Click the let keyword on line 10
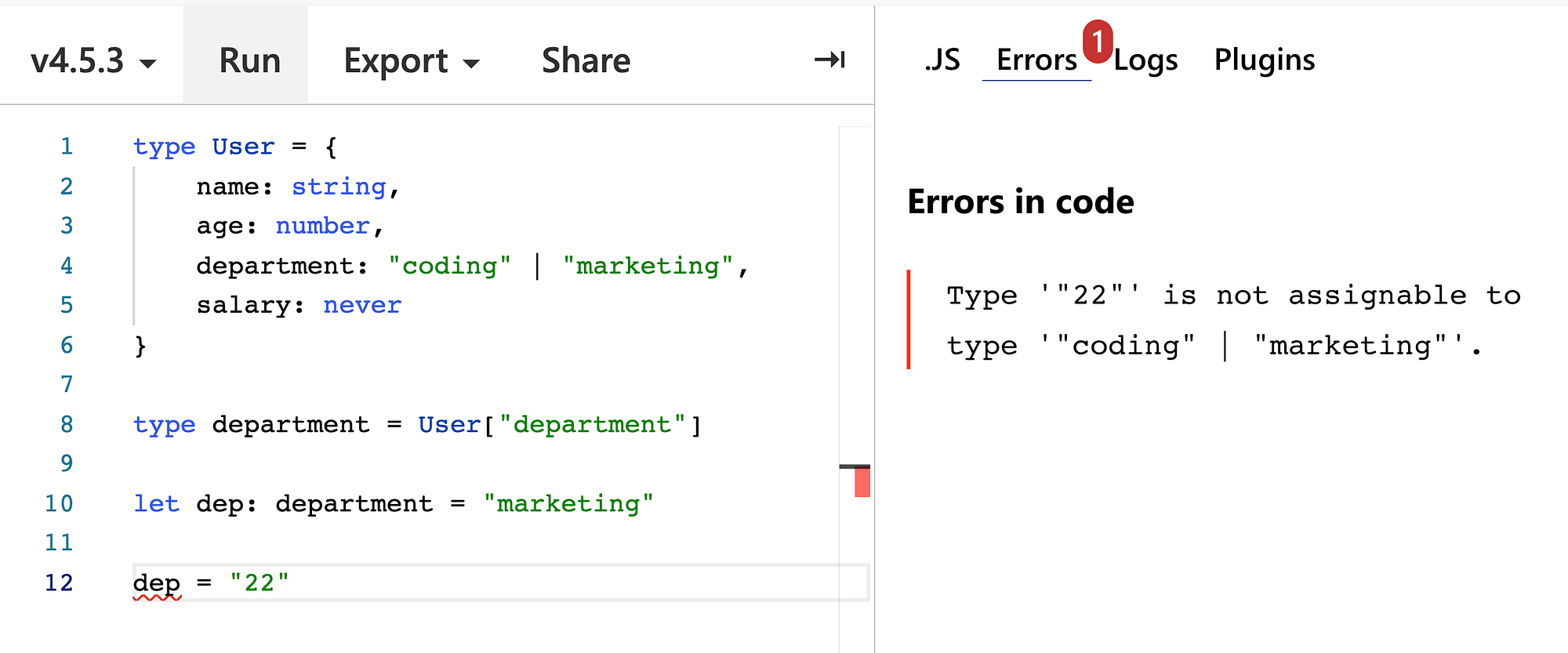1568x653 pixels. click(x=156, y=503)
